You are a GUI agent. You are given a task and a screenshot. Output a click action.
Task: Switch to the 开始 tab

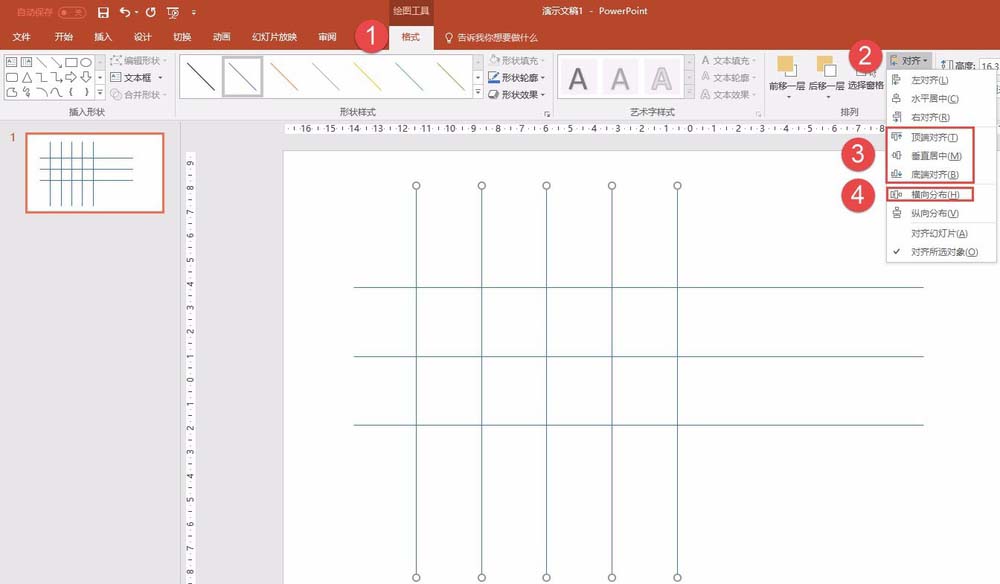pyautogui.click(x=63, y=37)
